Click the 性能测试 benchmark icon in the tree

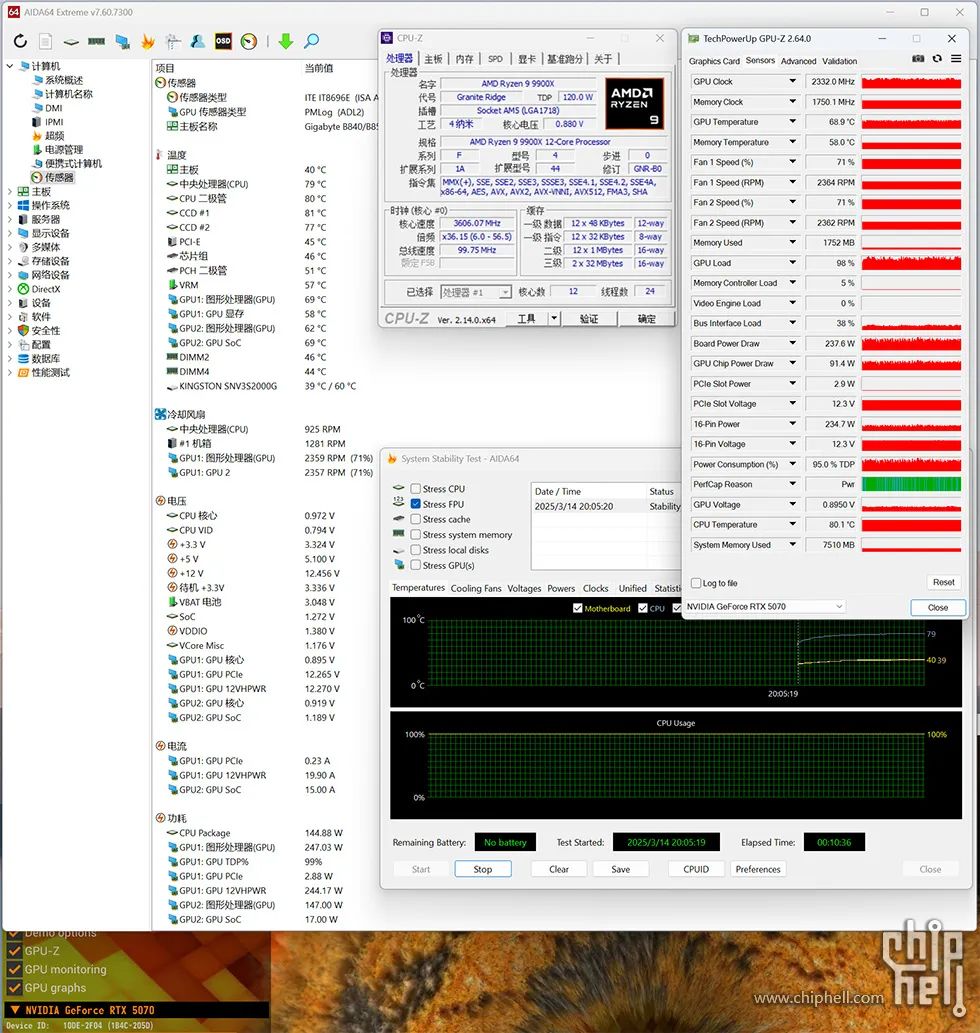(24, 372)
